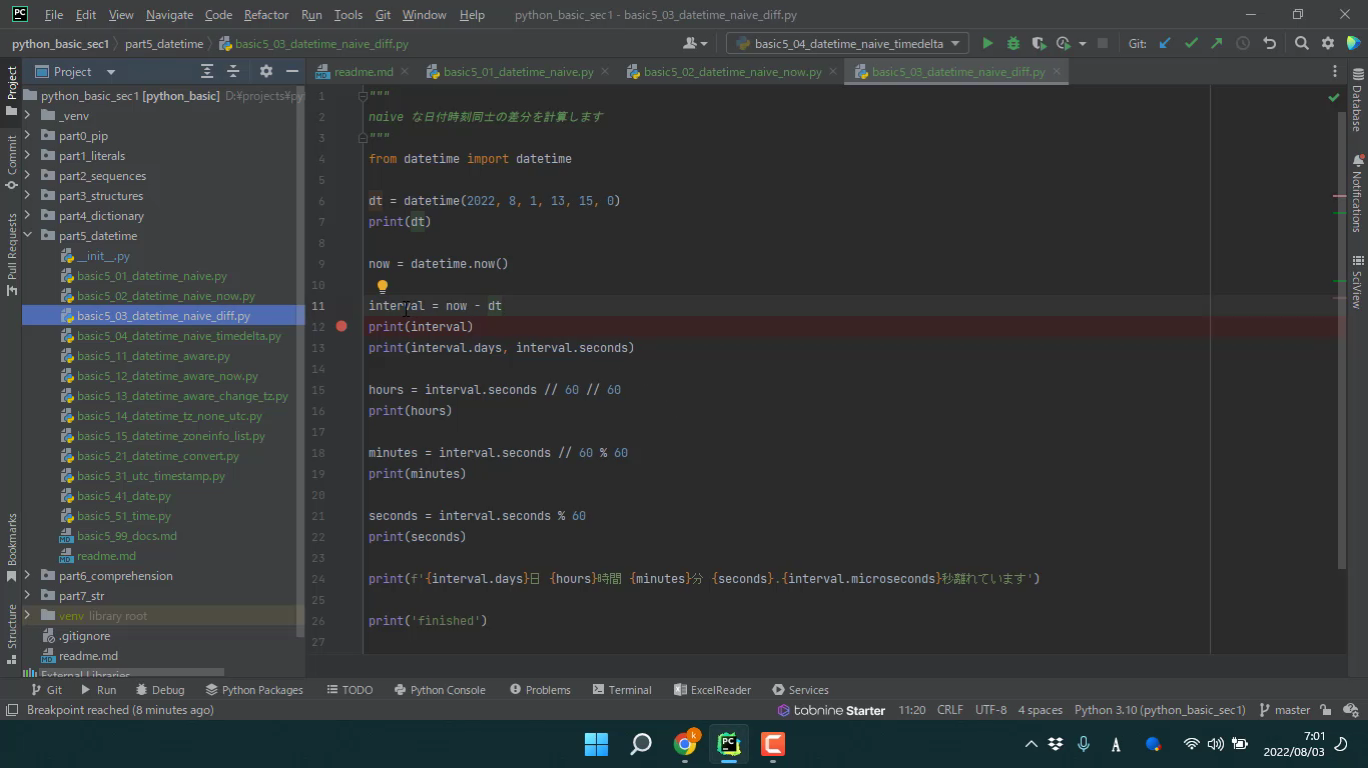This screenshot has width=1368, height=768.
Task: Remove the breakpoint on line 12
Action: (x=342, y=326)
